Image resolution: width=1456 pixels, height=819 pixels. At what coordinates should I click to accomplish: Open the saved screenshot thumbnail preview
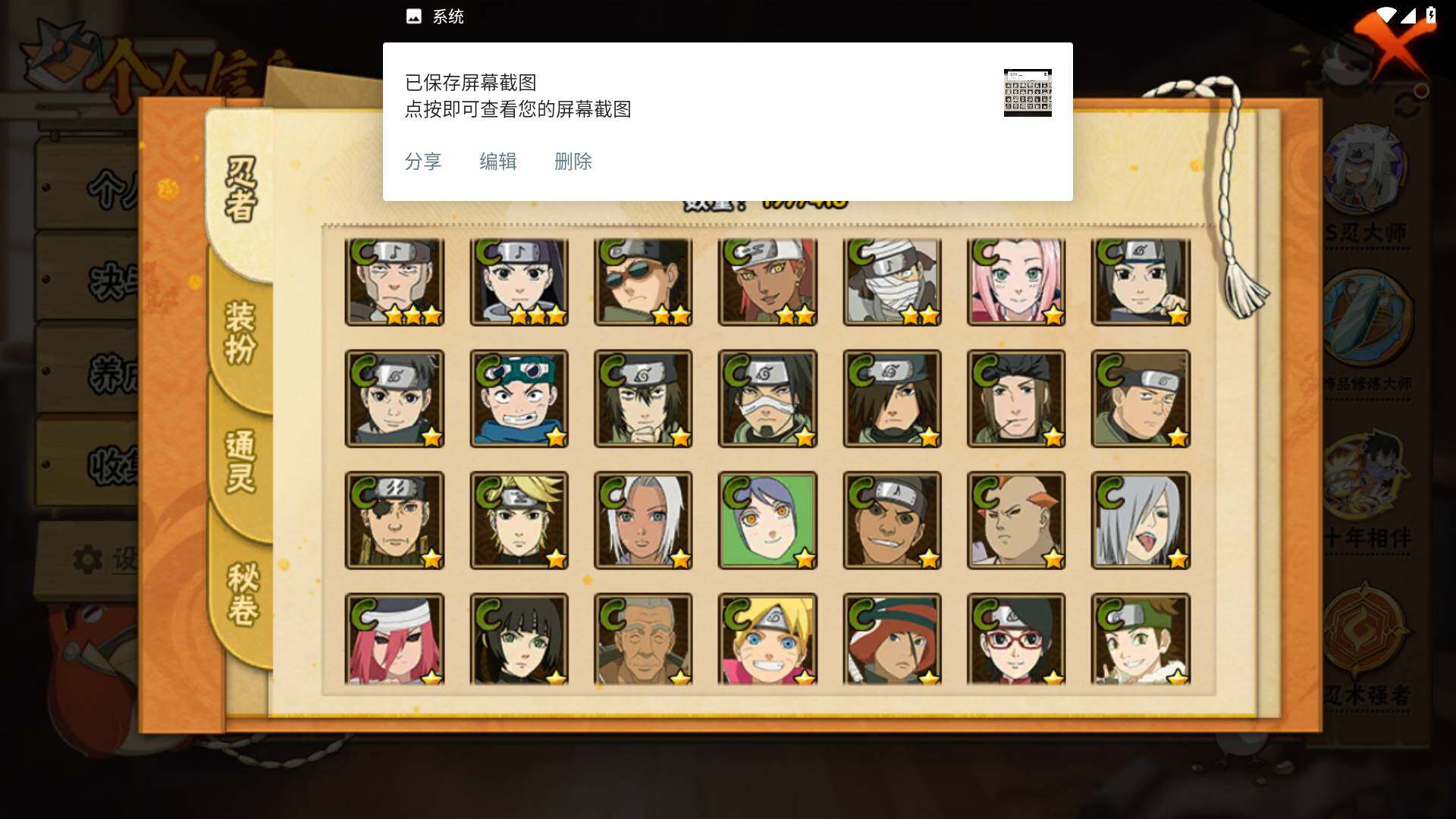1028,93
